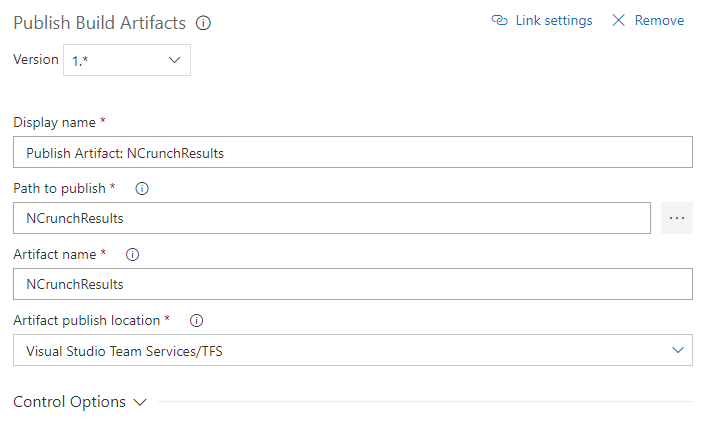
Task: Open the ellipsis browse button for path
Action: (x=677, y=217)
